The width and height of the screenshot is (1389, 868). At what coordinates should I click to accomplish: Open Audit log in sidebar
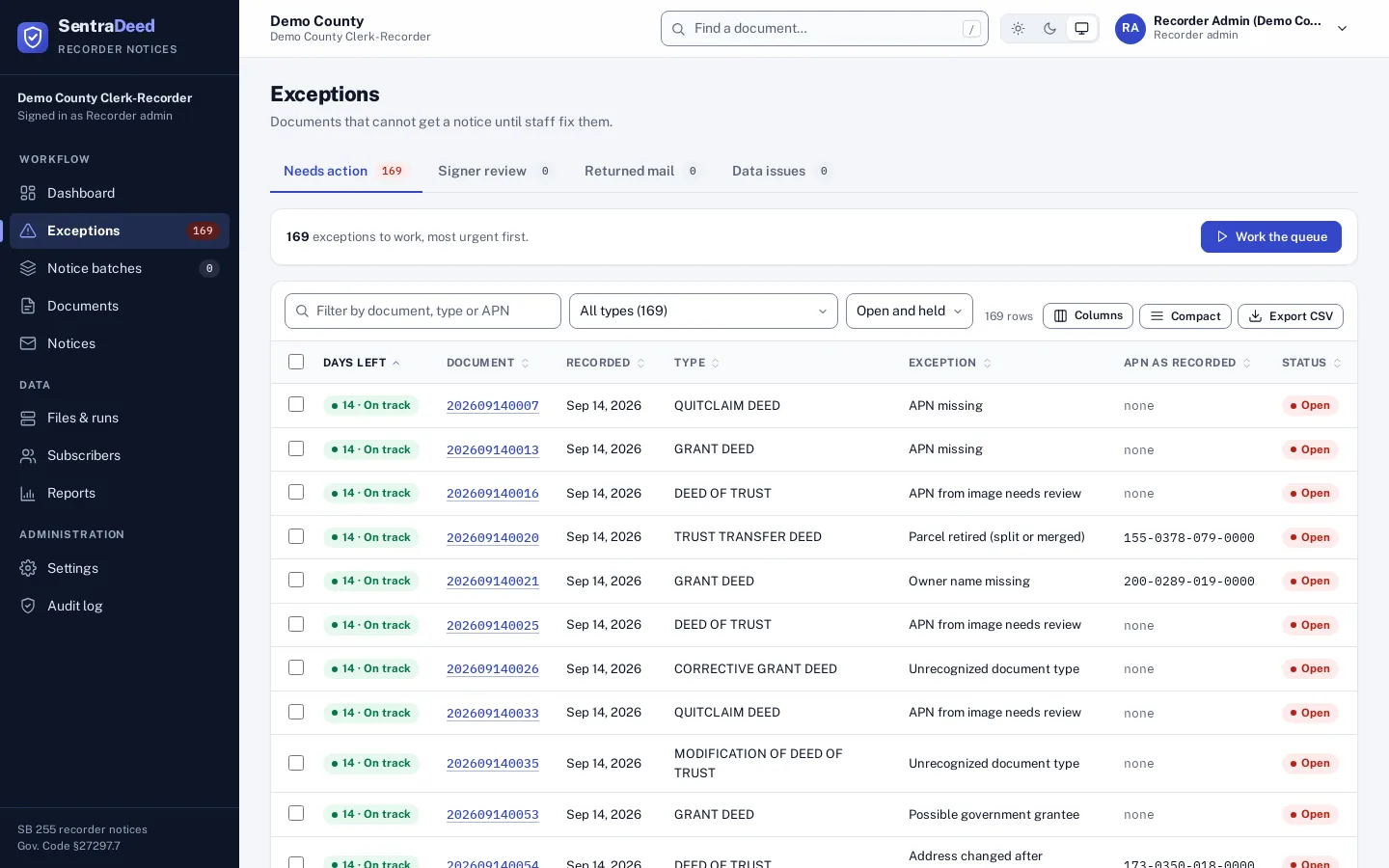tap(120, 606)
